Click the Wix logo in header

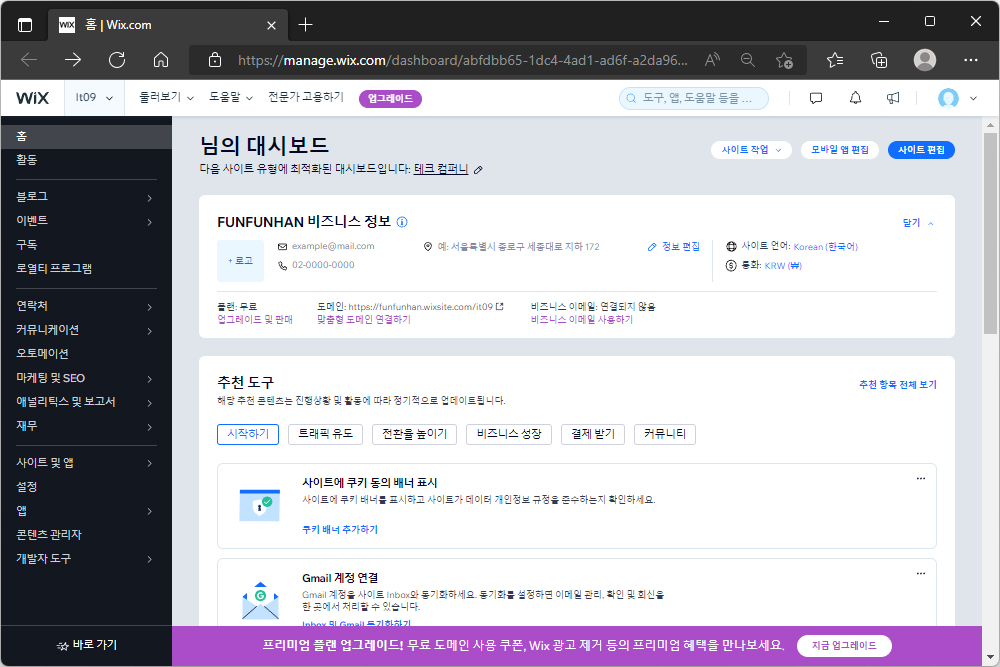tap(32, 98)
